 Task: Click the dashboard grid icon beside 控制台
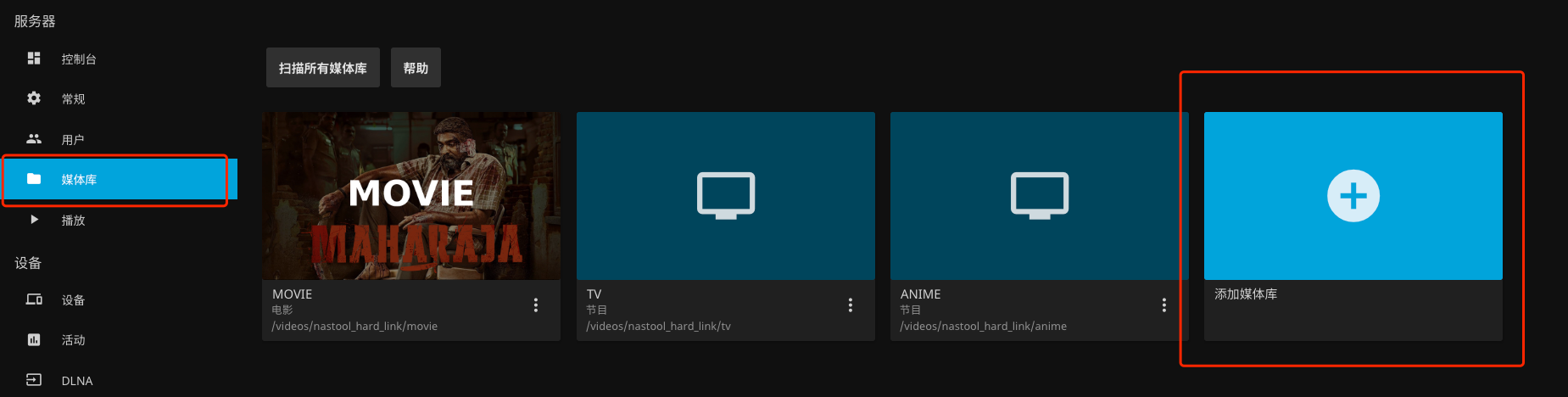pyautogui.click(x=34, y=59)
